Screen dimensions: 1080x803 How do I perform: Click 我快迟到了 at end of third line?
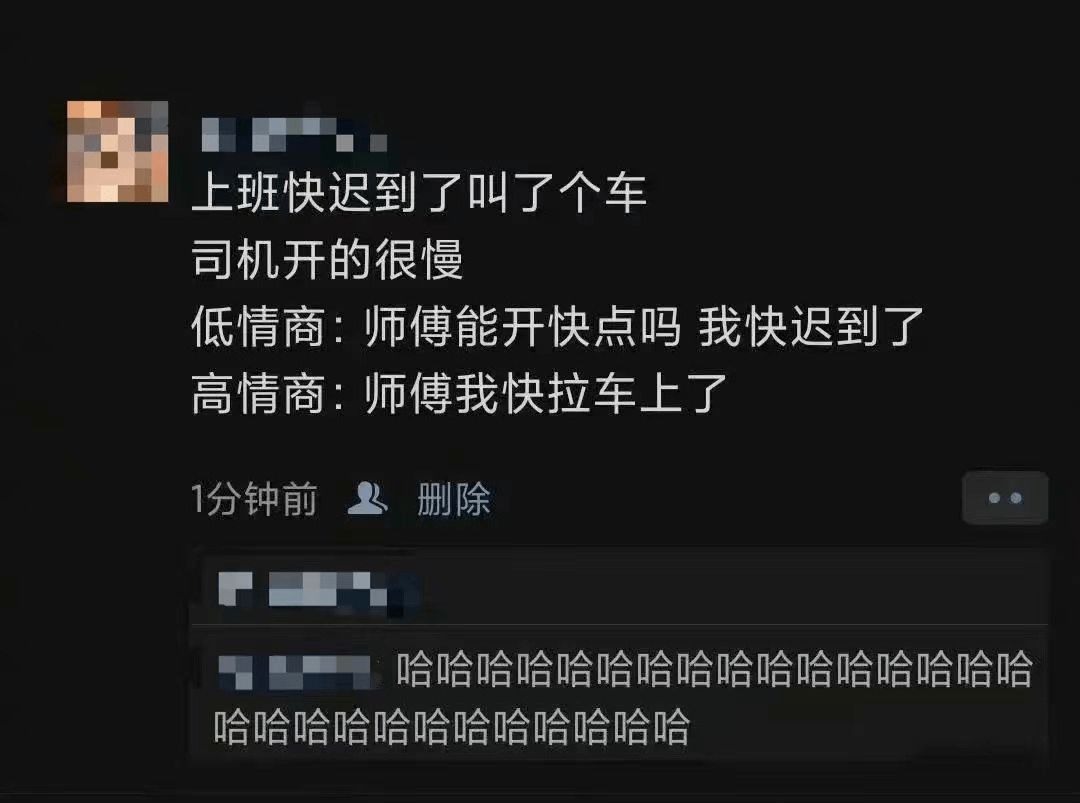(x=811, y=327)
